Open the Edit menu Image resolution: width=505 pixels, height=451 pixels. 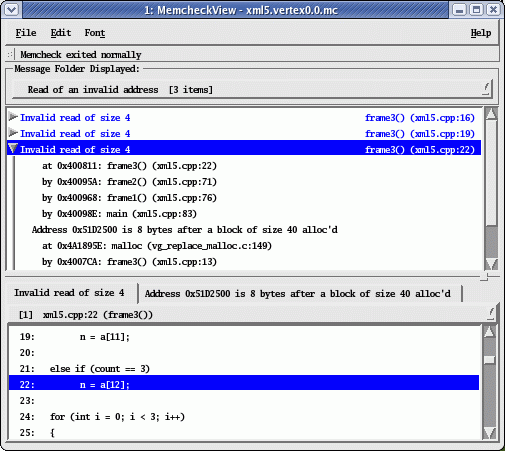pos(61,33)
